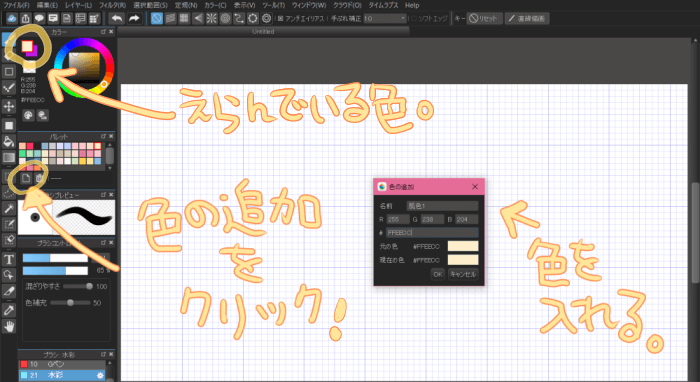
Task: Pick the hue ring on color wheel
Action: 83,42
